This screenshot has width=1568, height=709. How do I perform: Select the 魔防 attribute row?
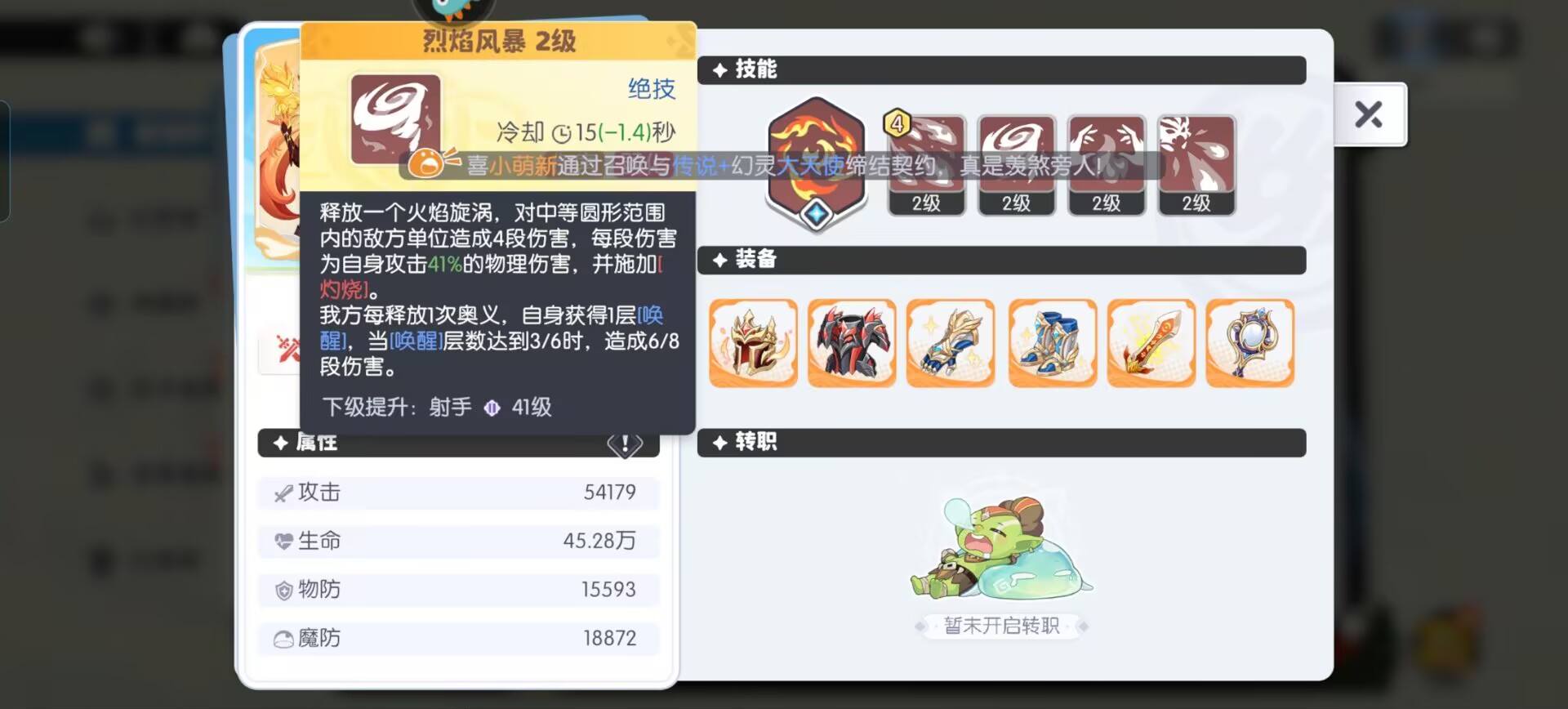pyautogui.click(x=458, y=638)
